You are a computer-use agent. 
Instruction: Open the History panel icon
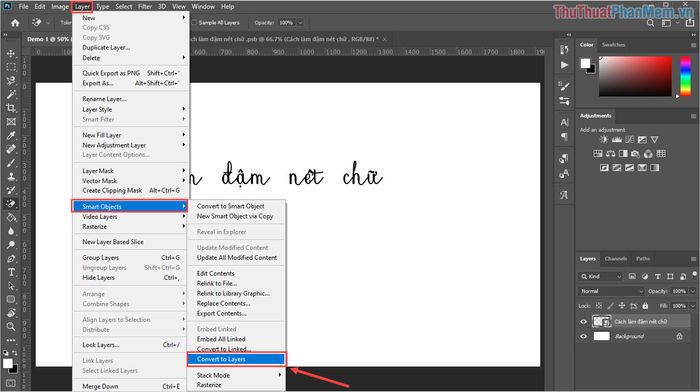564,50
